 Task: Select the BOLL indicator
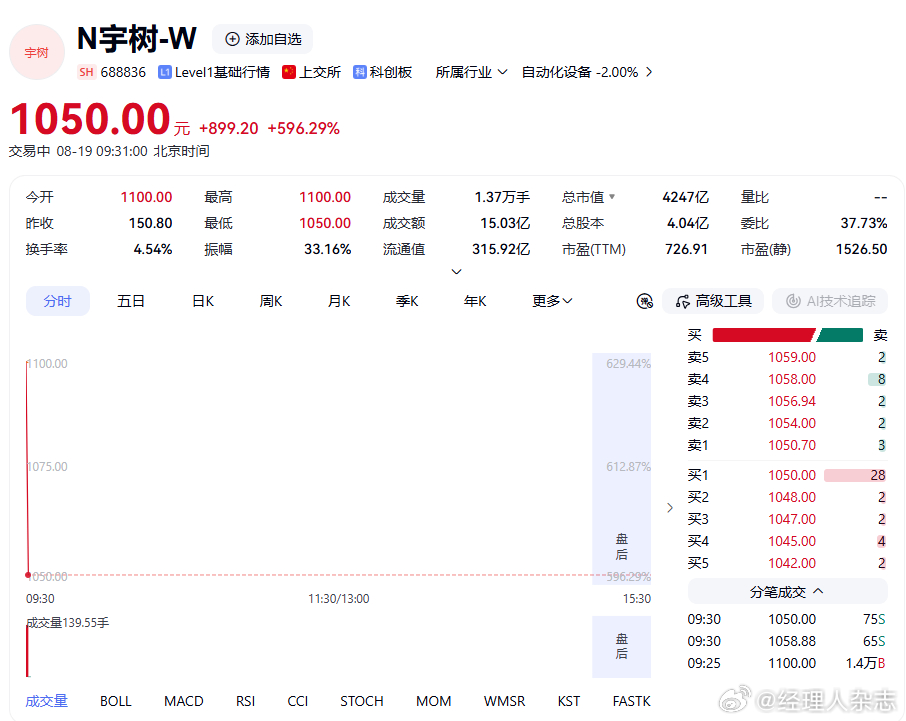click(116, 701)
